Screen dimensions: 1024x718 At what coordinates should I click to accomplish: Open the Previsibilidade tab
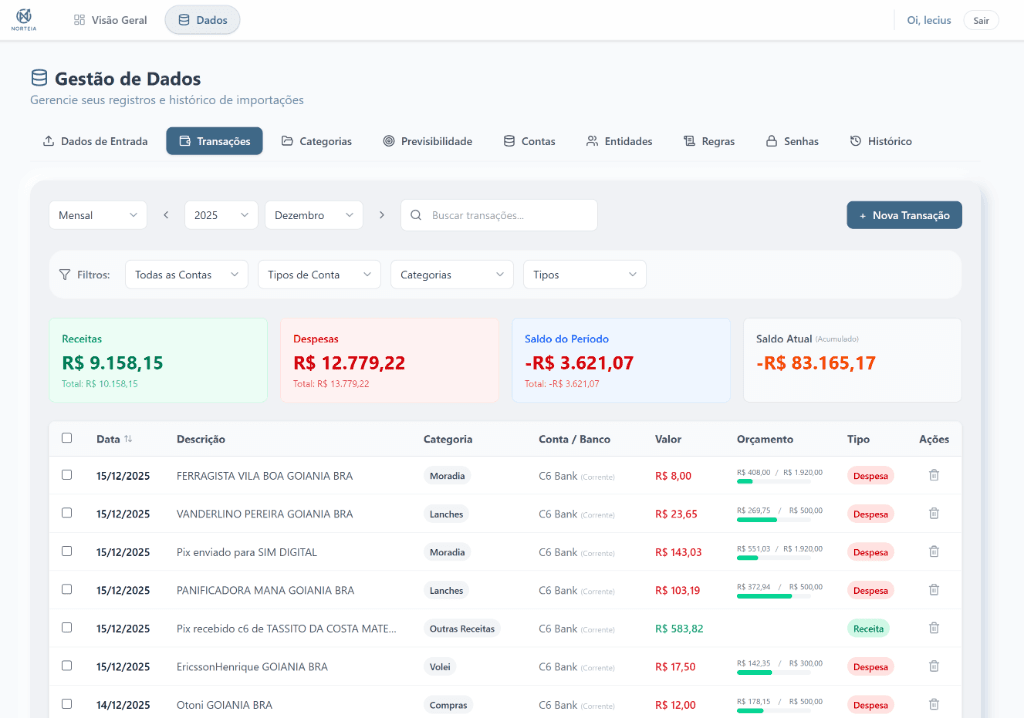pos(427,141)
